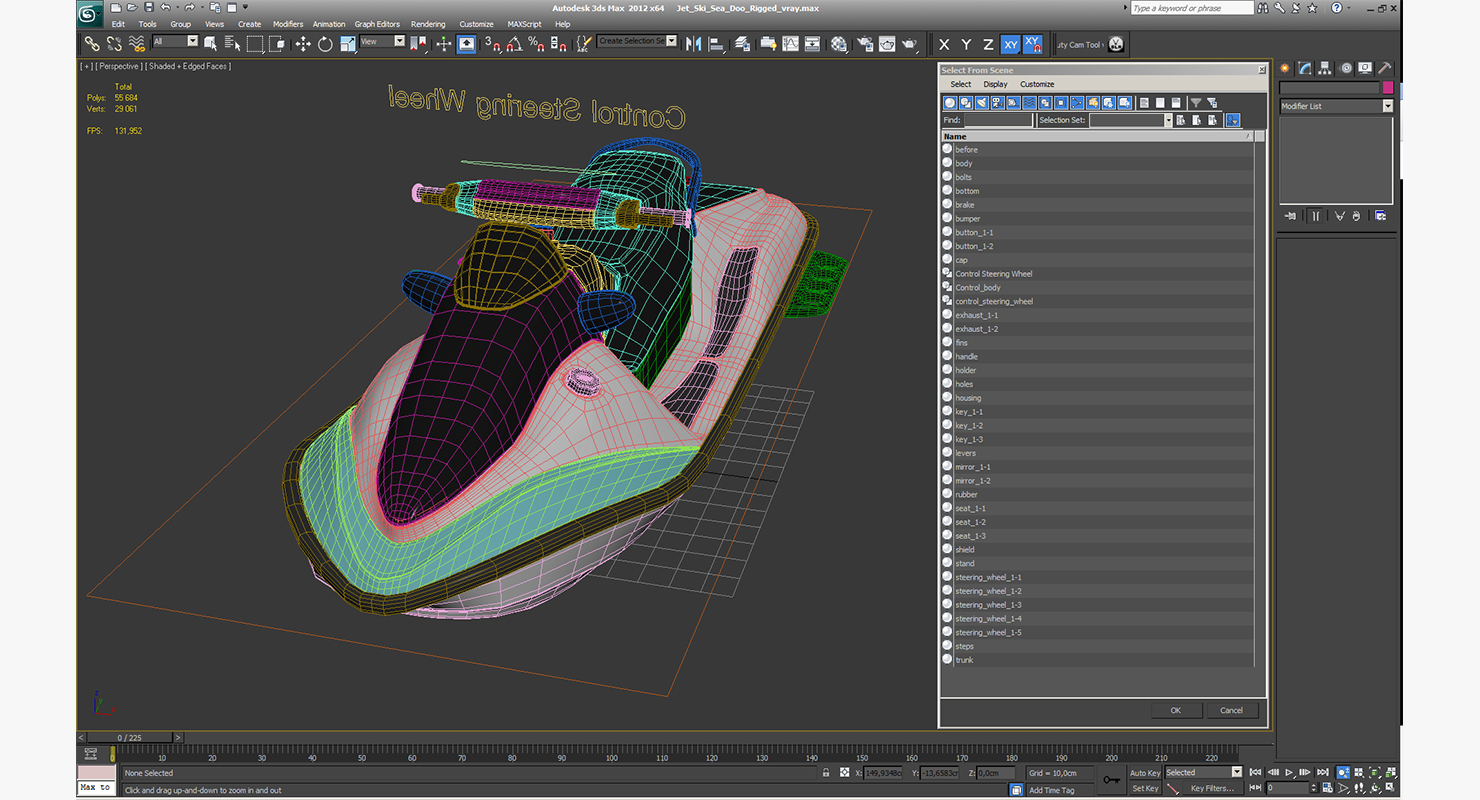Viewport: 1480px width, 800px height.
Task: Open Key Filters dialog
Action: point(1211,788)
